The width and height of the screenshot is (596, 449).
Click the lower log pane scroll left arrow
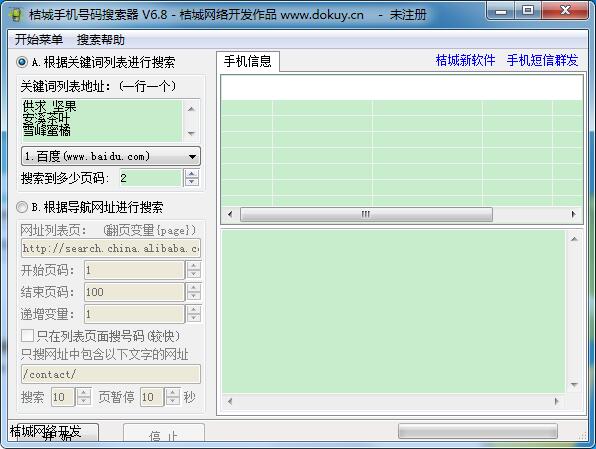[x=230, y=401]
